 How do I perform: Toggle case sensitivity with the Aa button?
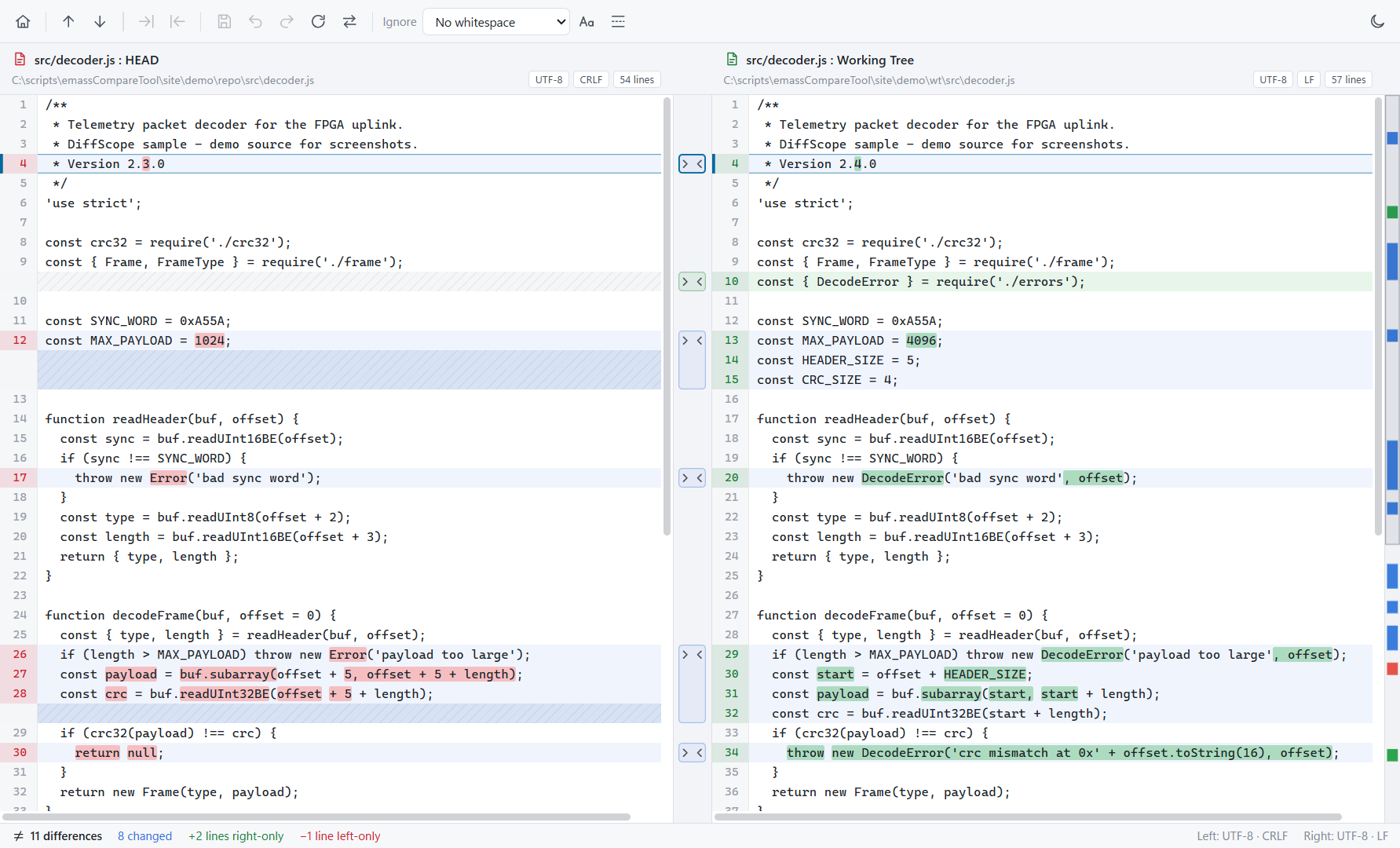pos(587,22)
